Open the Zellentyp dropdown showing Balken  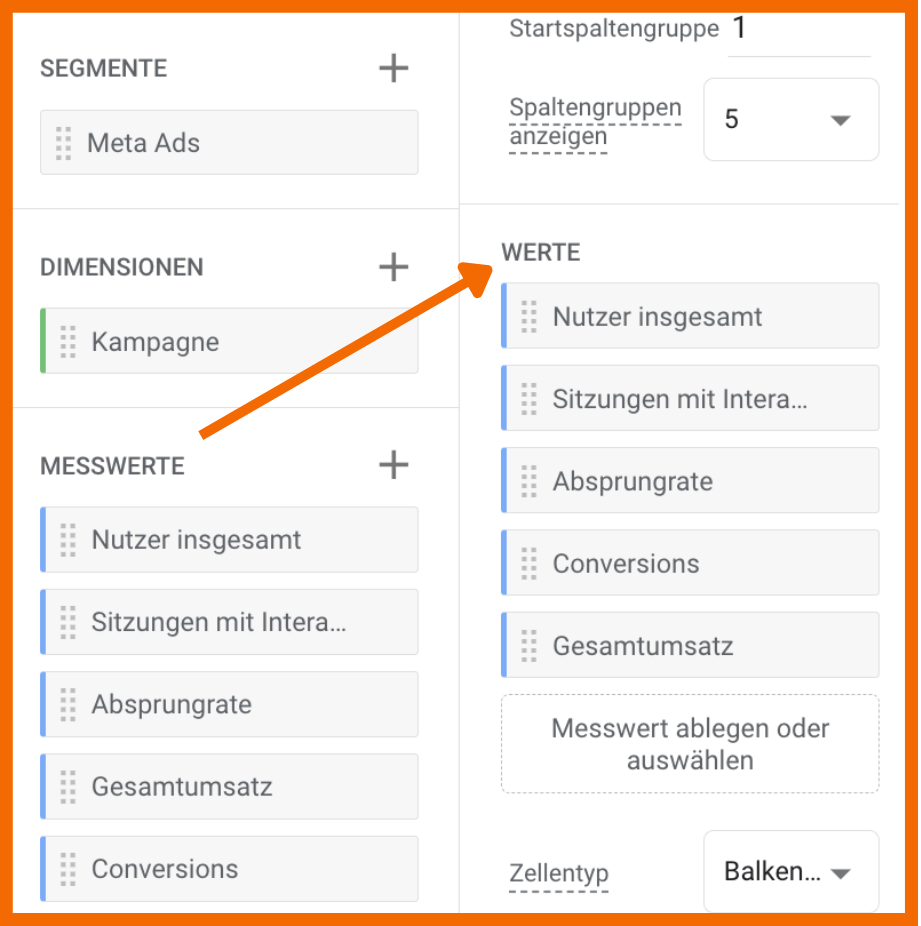coord(790,870)
